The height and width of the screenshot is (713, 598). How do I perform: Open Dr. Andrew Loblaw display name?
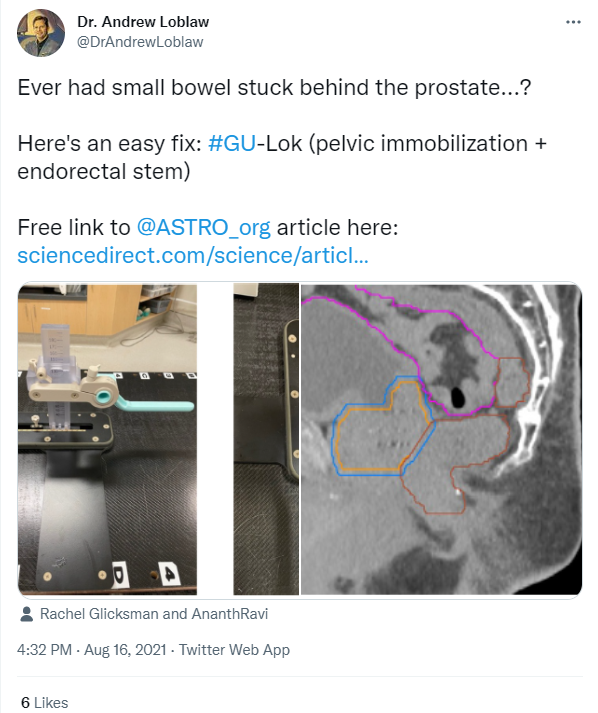pyautogui.click(x=143, y=21)
